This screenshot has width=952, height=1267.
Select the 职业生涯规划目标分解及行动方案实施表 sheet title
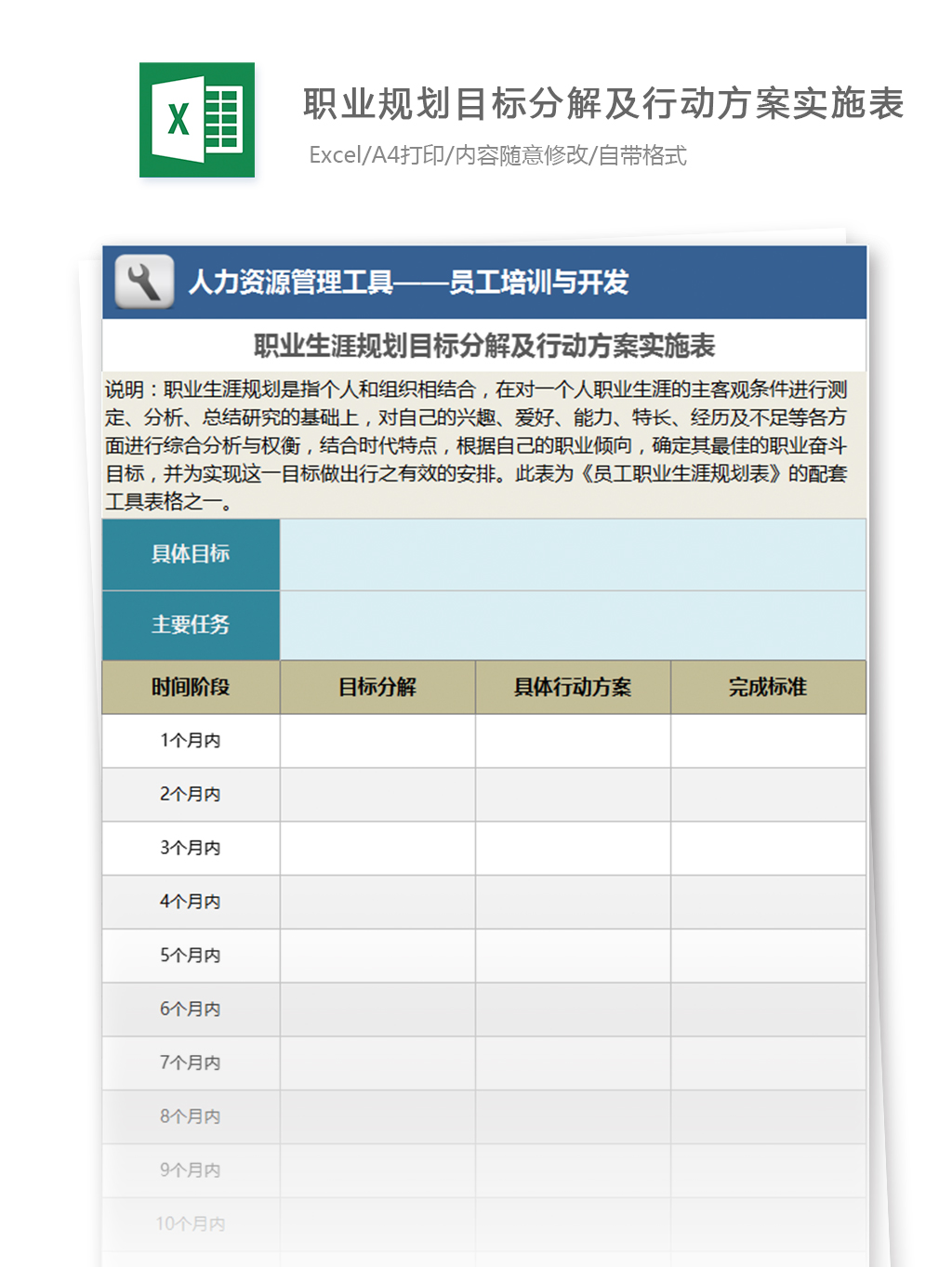(x=483, y=346)
